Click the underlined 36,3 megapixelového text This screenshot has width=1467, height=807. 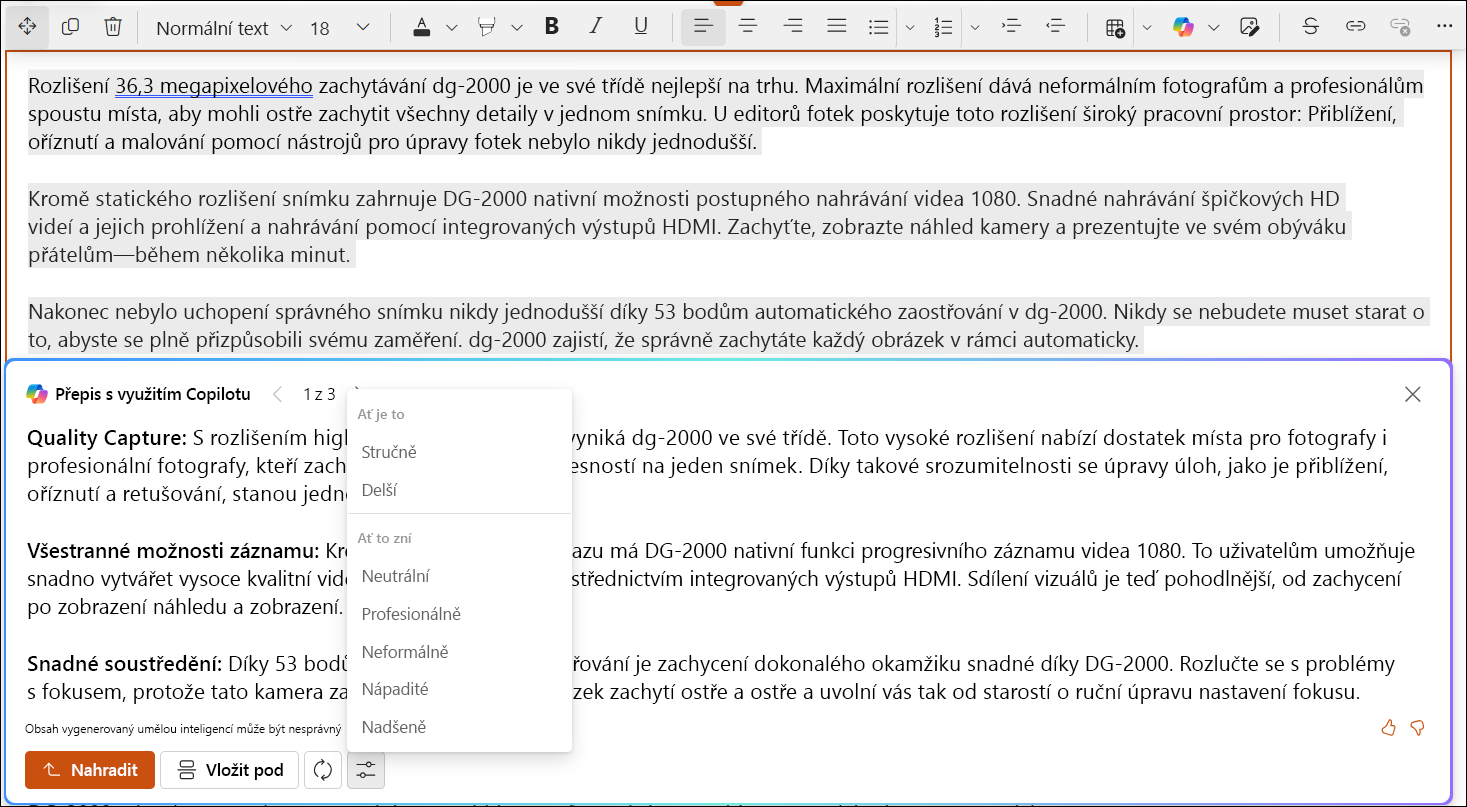tap(214, 85)
